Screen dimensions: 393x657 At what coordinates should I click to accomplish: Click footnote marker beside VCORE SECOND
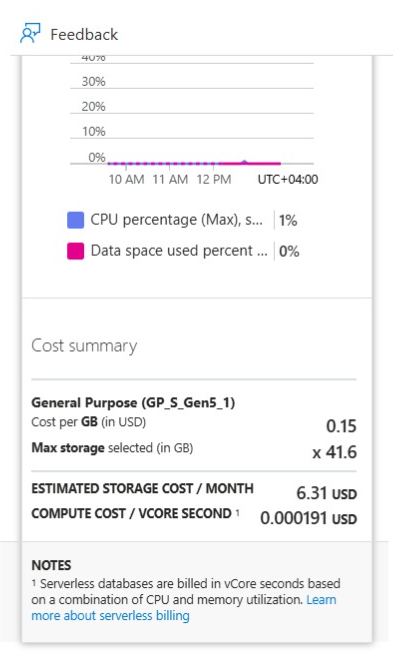point(237,512)
